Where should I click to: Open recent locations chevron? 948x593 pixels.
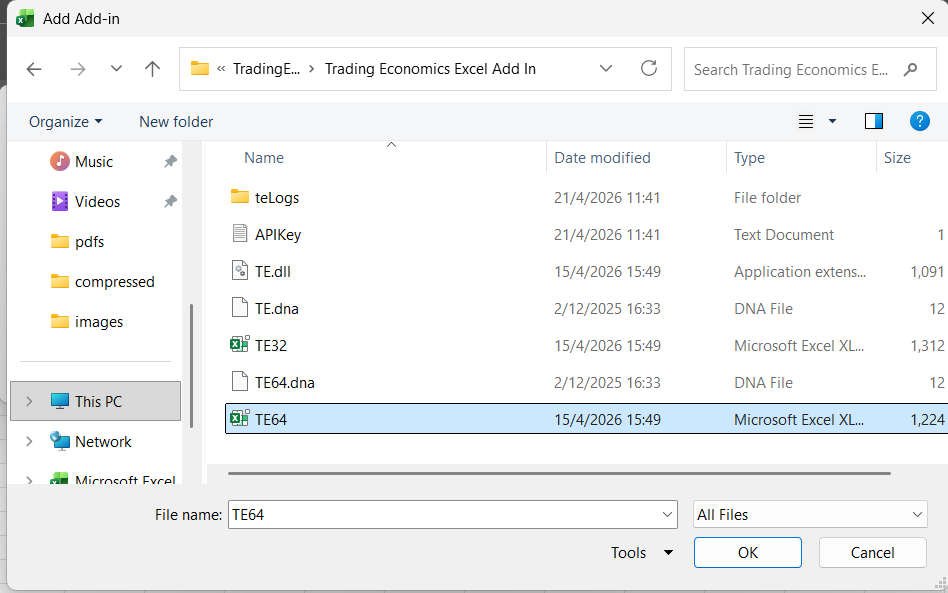click(116, 68)
